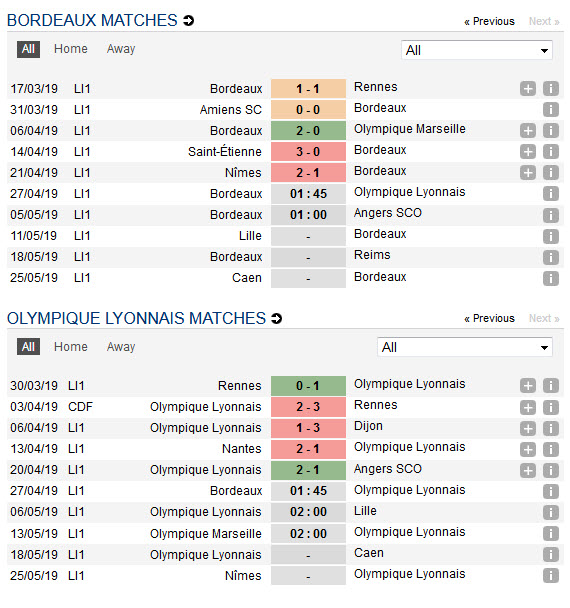Image resolution: width=570 pixels, height=608 pixels.
Task: Expand Bordeaux vs Olympique Marseille plus icon
Action: pos(528,131)
